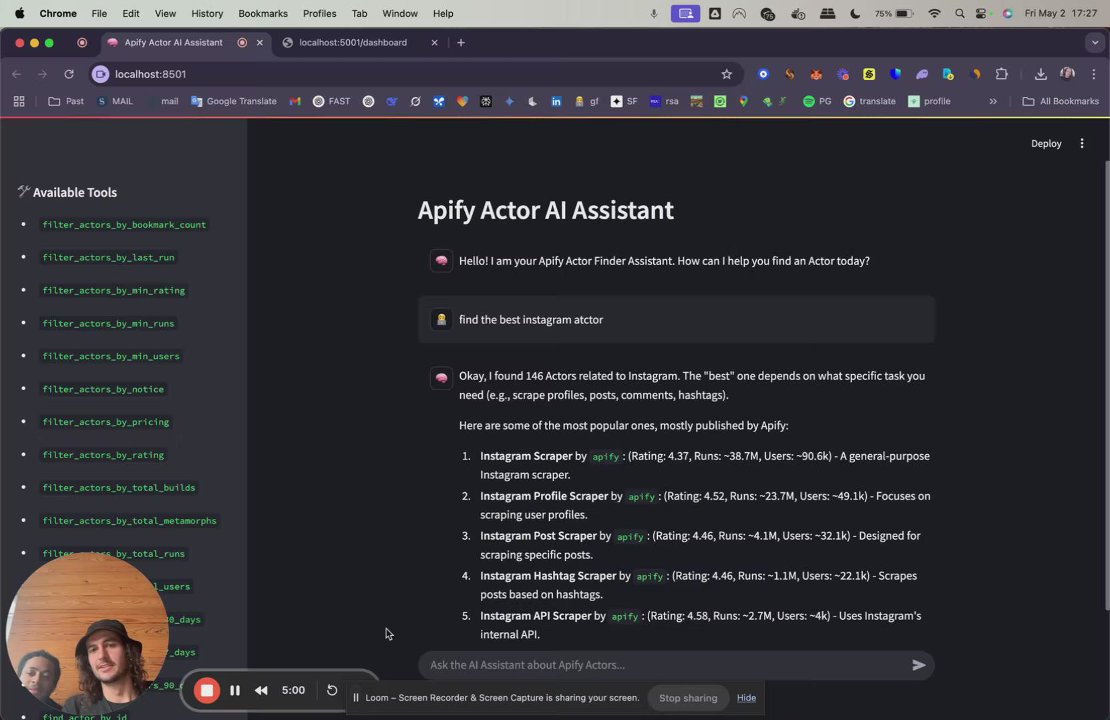
Task: Click the Deploy button
Action: (1046, 144)
